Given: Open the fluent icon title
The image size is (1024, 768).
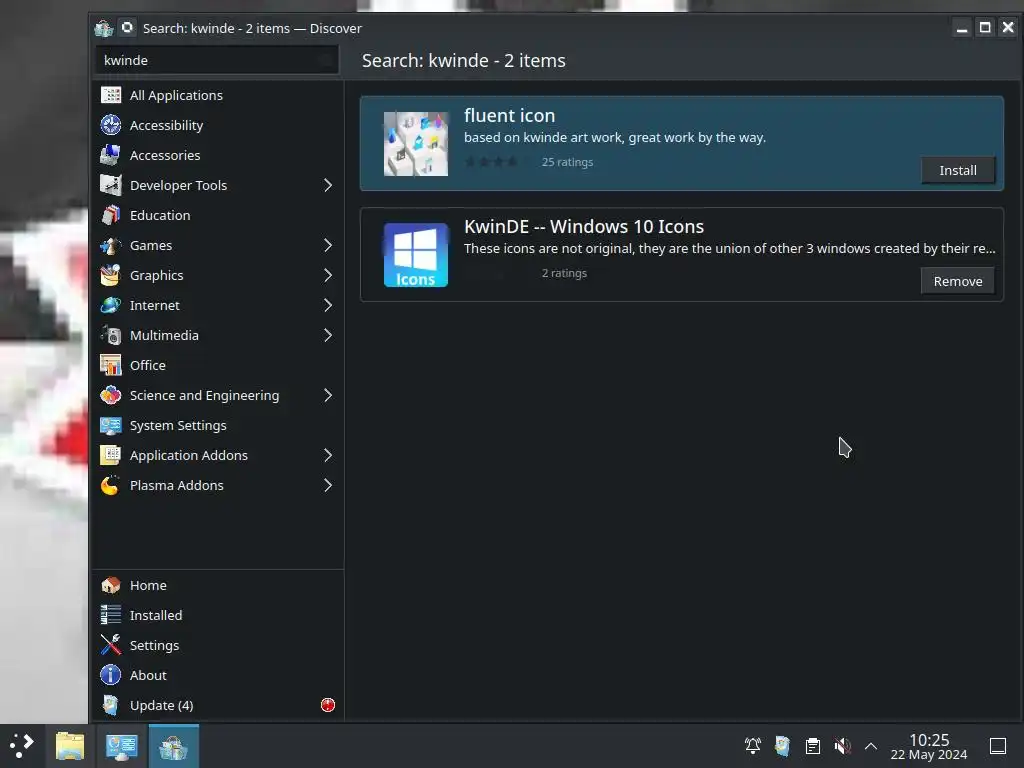Looking at the screenshot, I should 509,116.
